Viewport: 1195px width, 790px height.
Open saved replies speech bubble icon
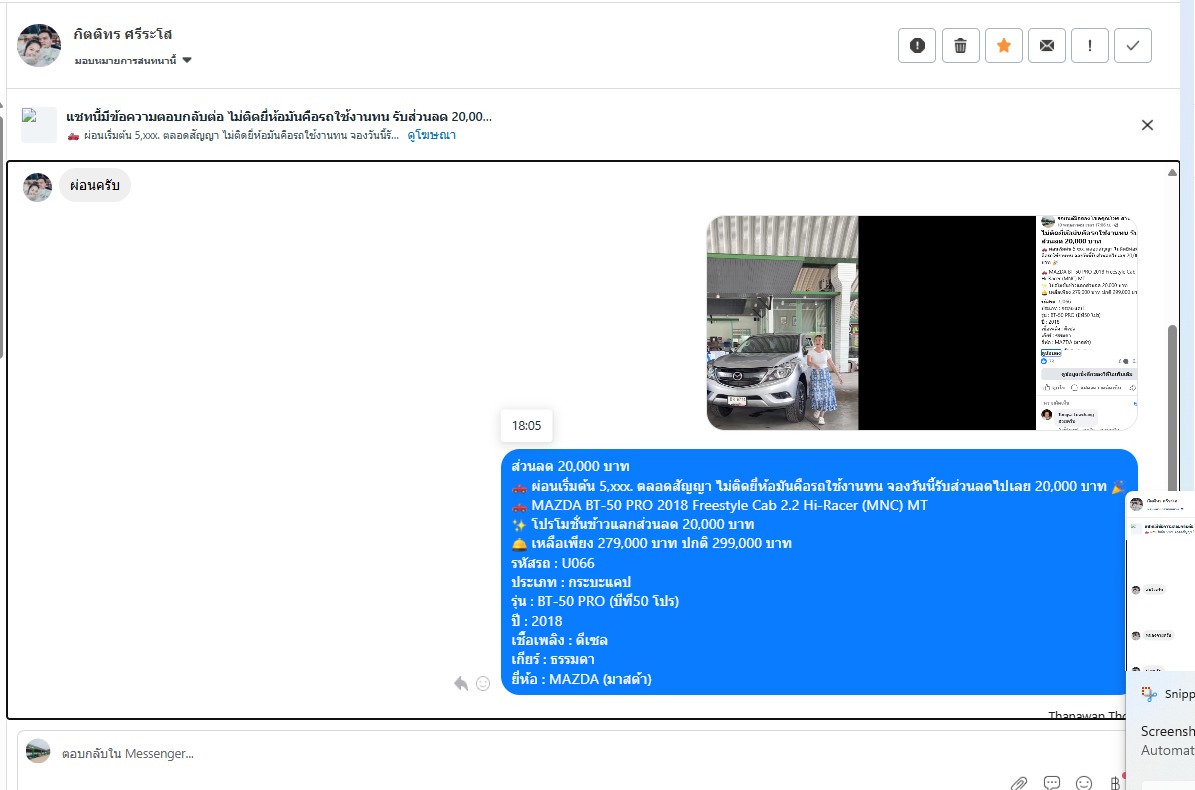[1052, 782]
